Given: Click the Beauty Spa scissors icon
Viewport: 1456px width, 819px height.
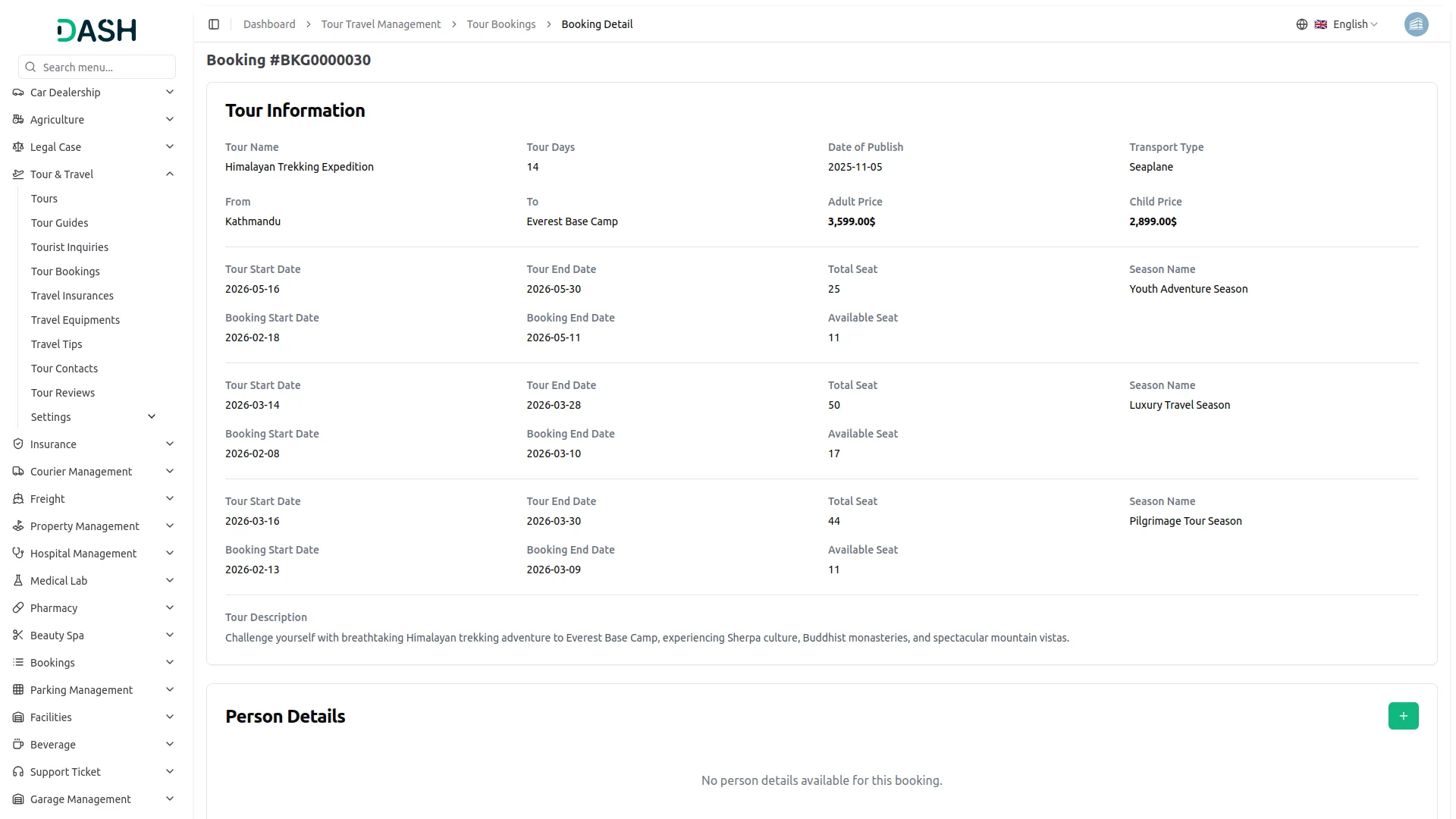Looking at the screenshot, I should tap(18, 635).
